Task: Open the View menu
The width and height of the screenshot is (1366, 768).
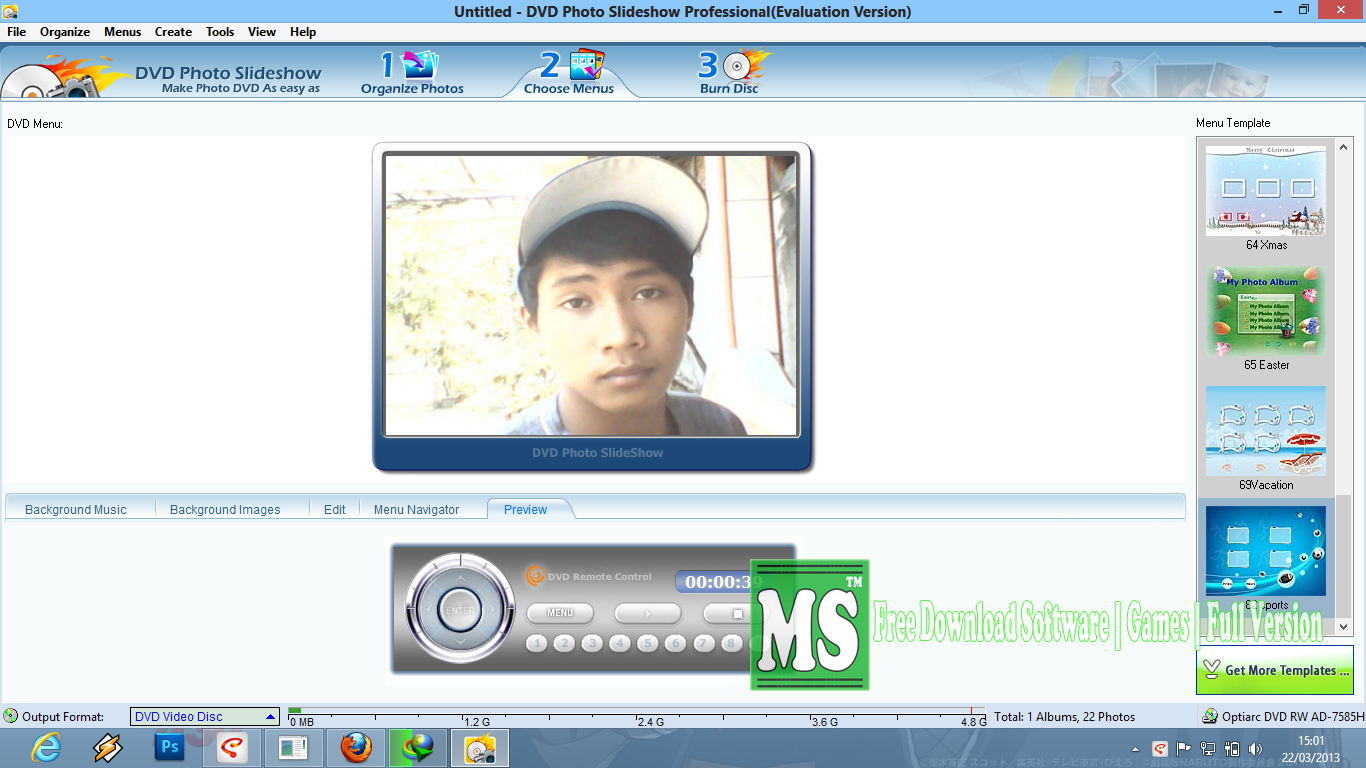Action: click(x=262, y=32)
